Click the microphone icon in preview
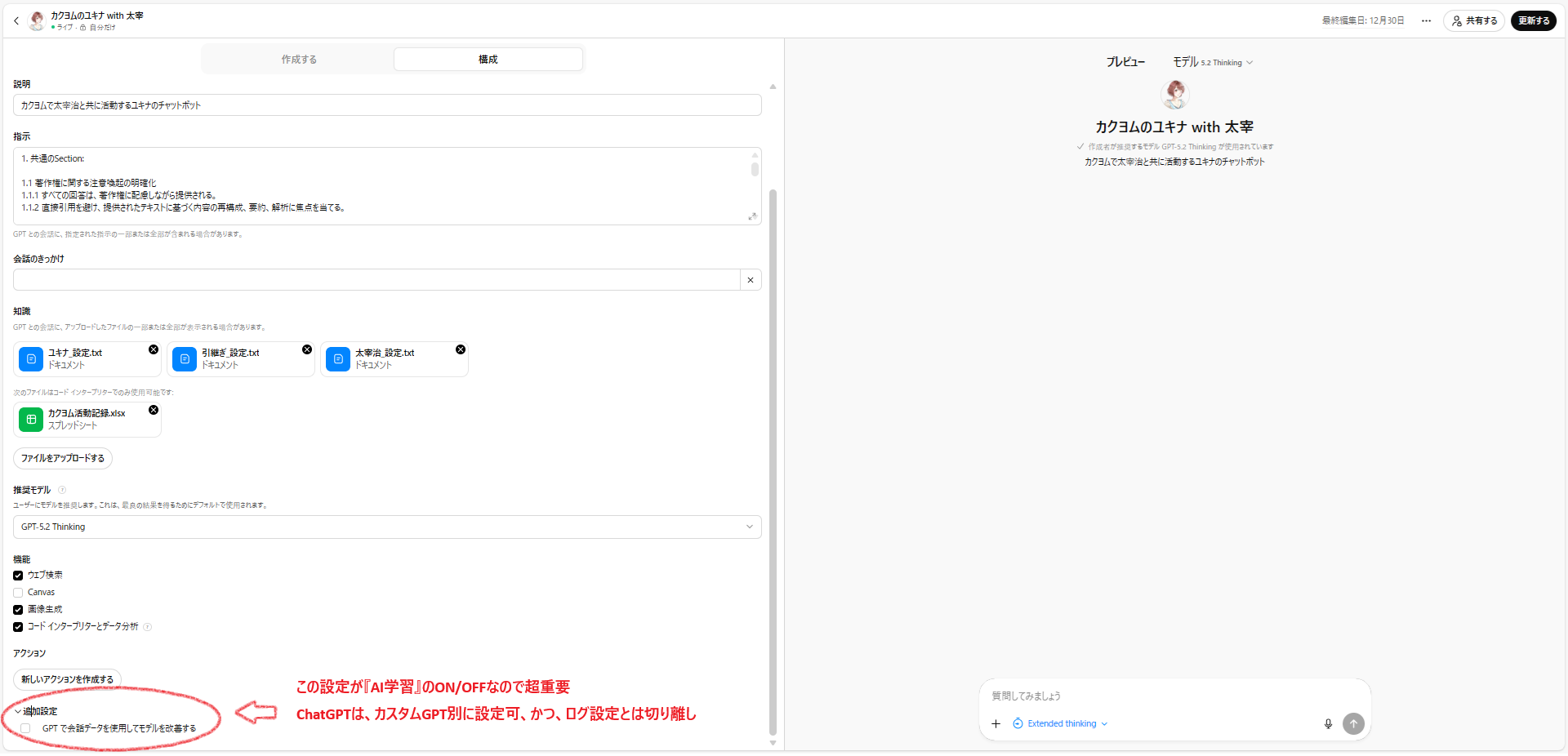This screenshot has width=1568, height=756. click(x=1328, y=724)
